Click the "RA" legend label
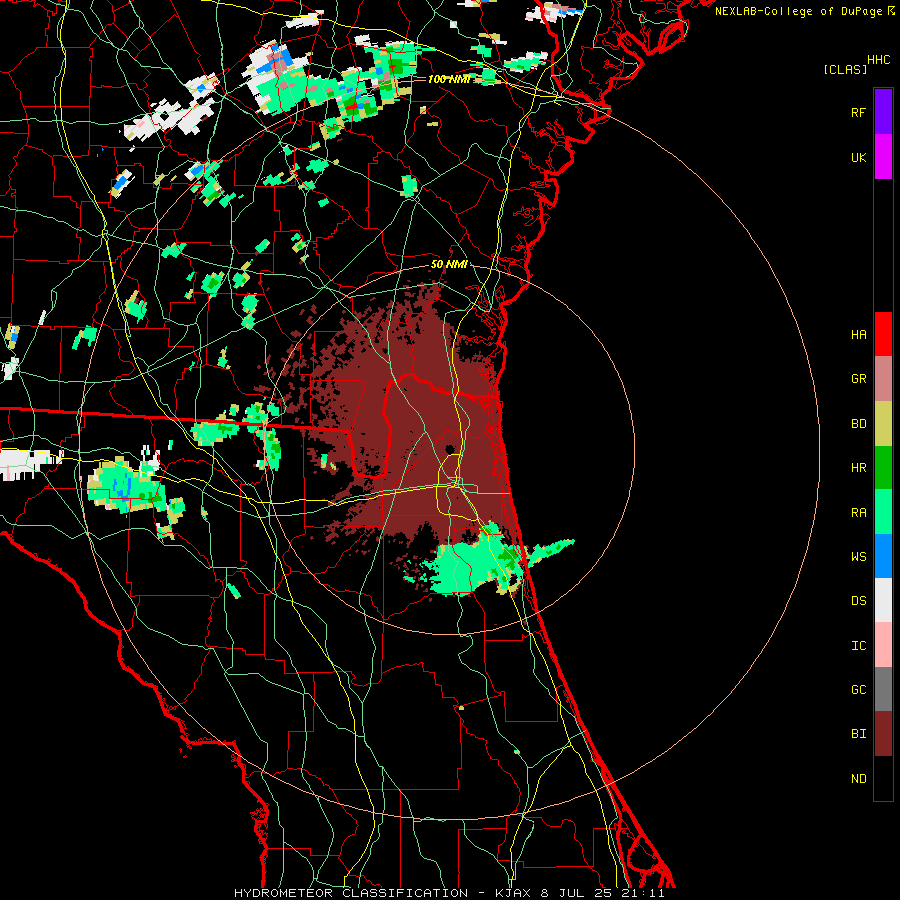Viewport: 900px width, 900px height. [858, 512]
